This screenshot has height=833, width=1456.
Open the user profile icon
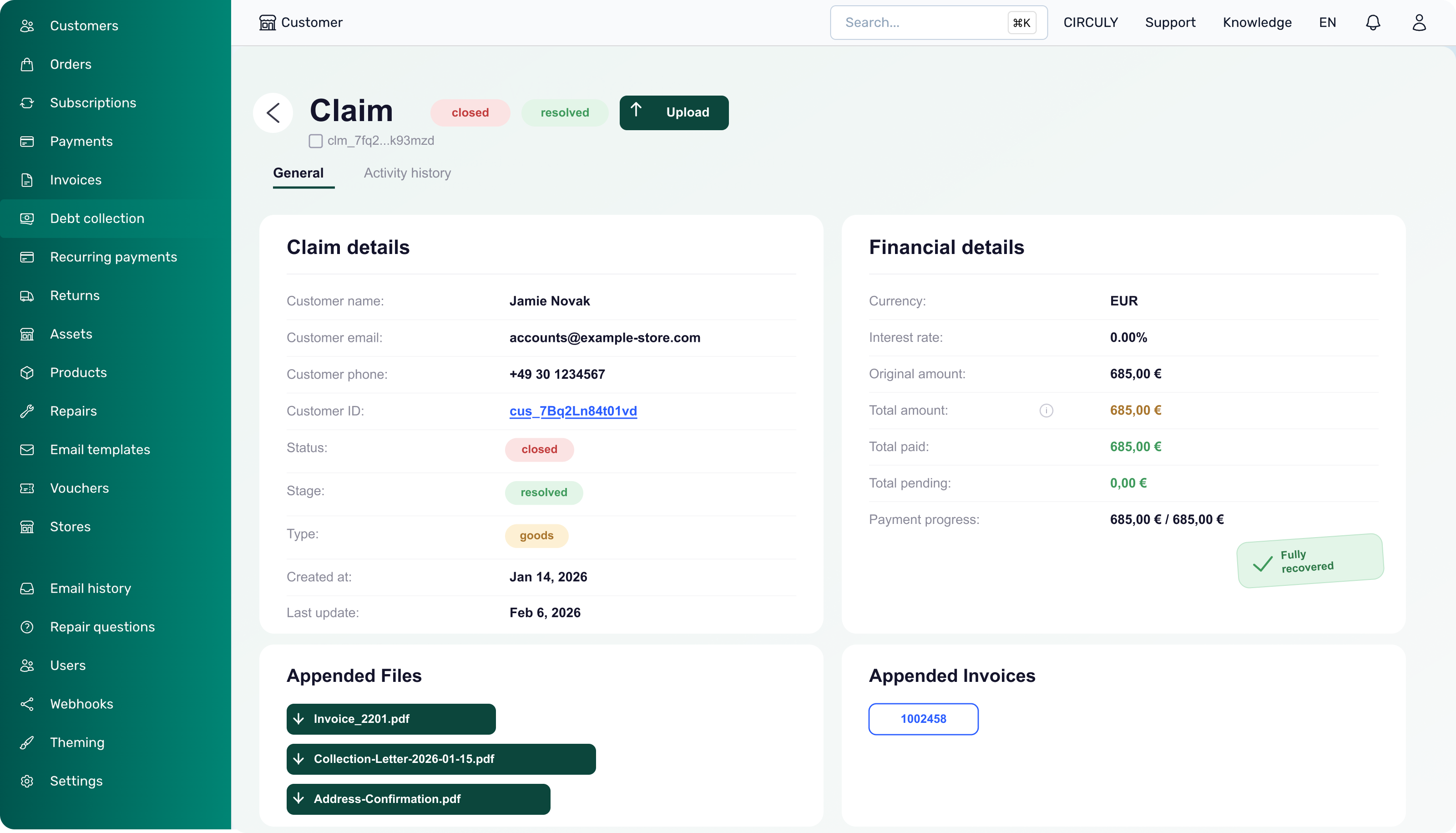tap(1420, 23)
